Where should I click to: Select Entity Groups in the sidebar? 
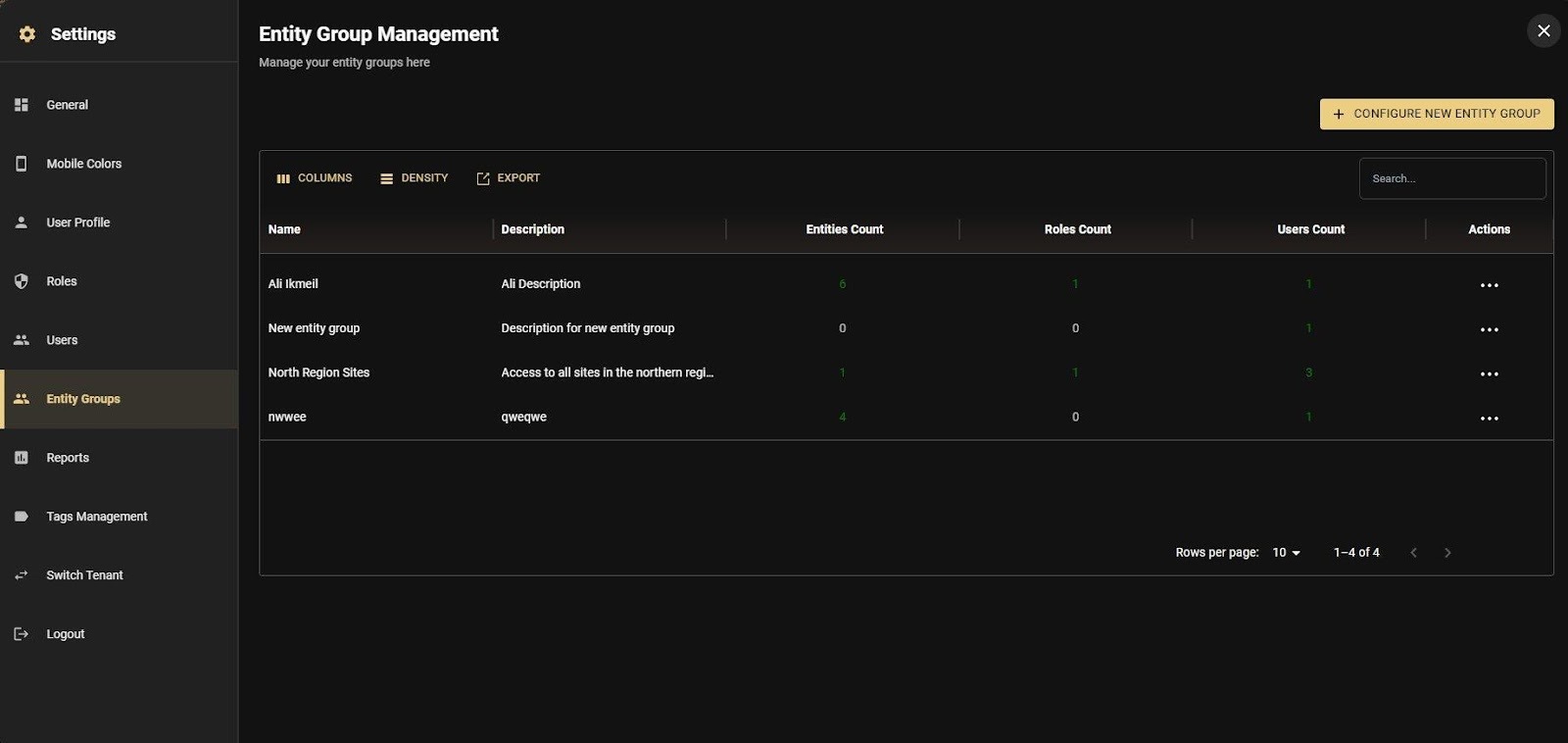coord(83,399)
